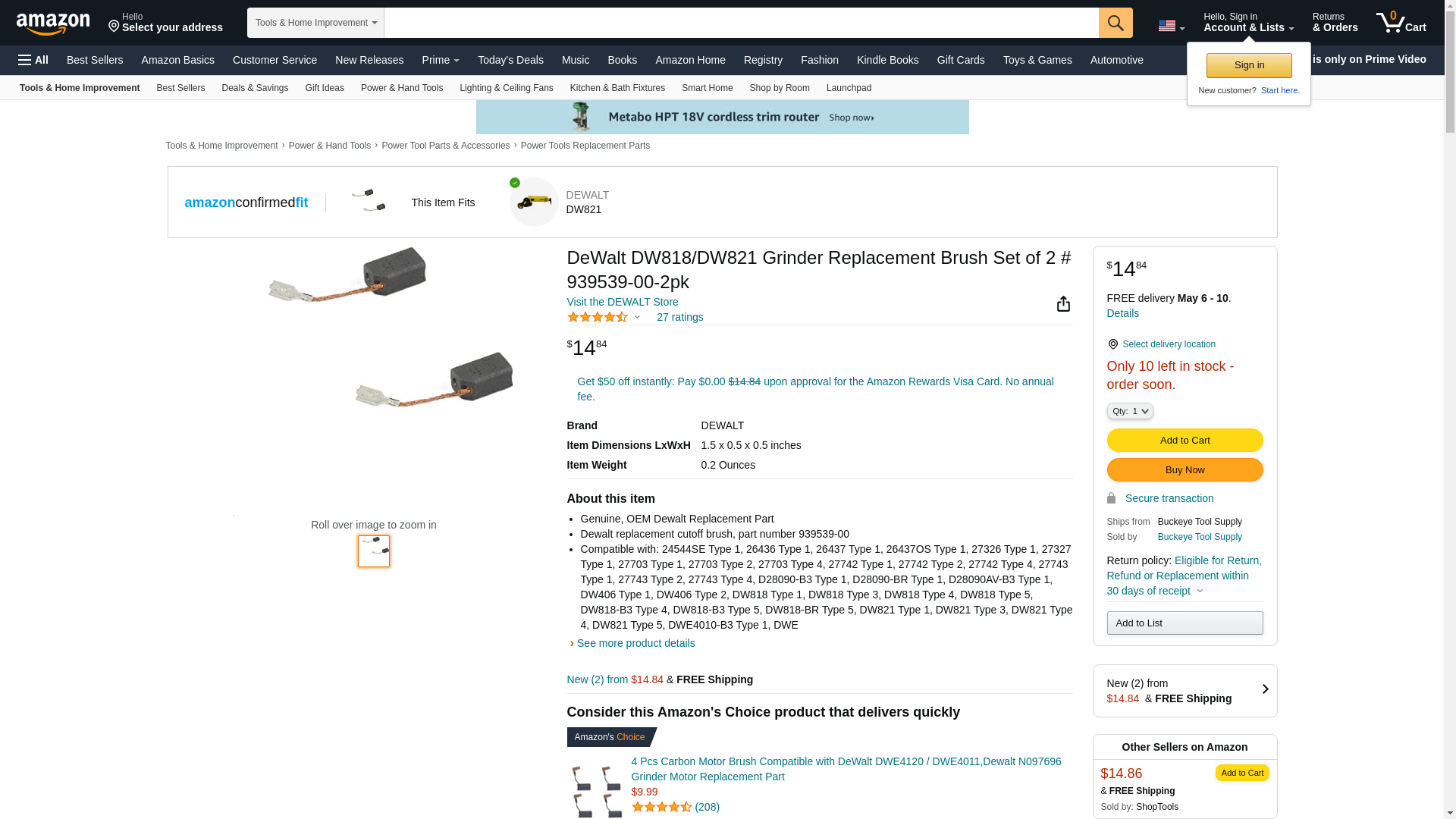Click the delivery location pin icon

click(x=1112, y=344)
